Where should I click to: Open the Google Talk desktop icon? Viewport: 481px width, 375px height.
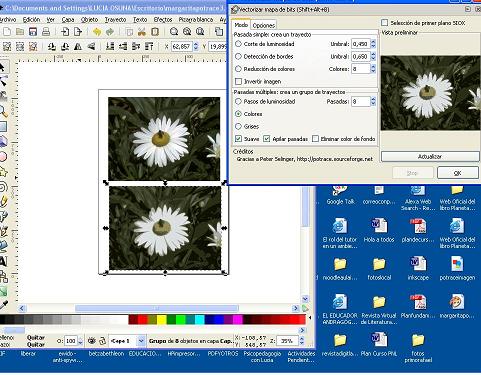tap(340, 195)
